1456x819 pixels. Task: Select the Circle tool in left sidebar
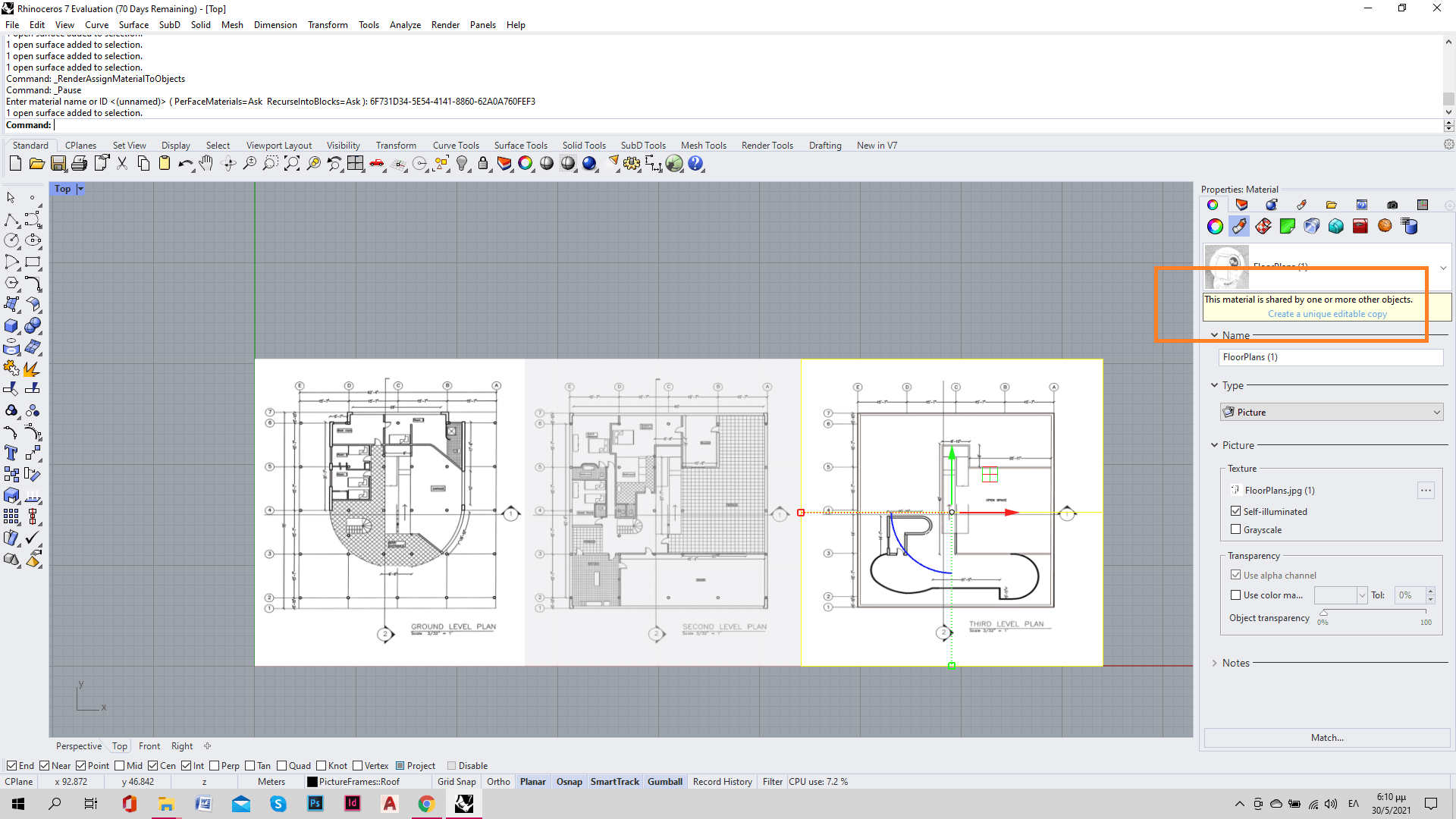[x=11, y=240]
